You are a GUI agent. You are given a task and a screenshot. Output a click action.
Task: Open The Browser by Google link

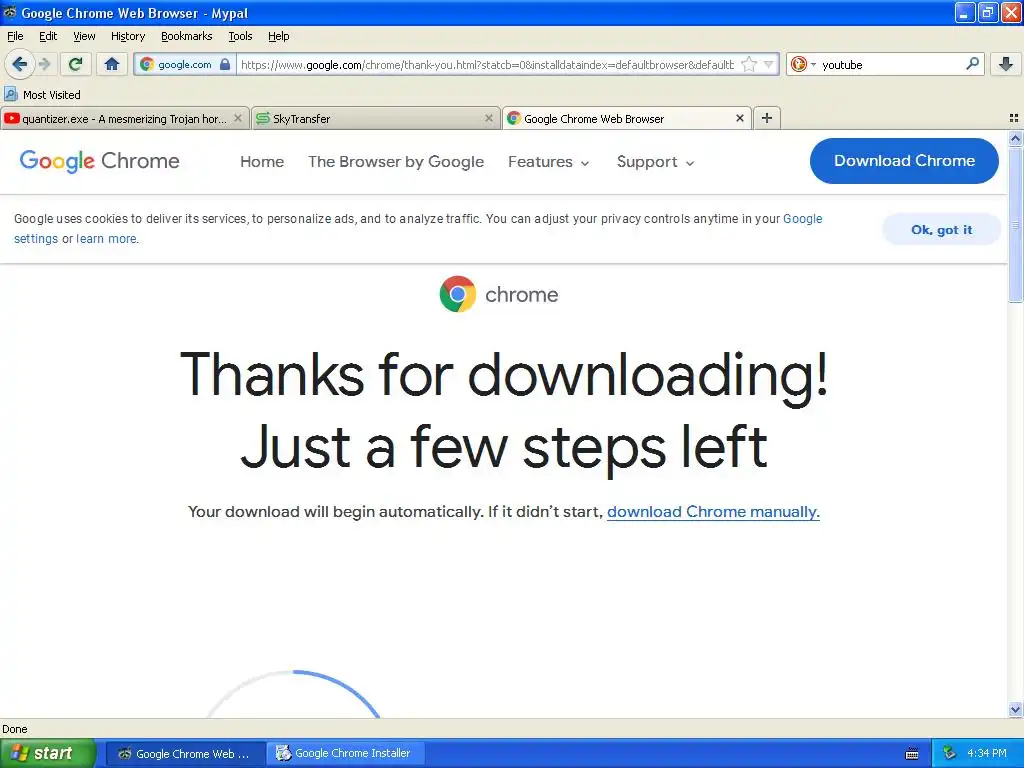[x=396, y=162]
